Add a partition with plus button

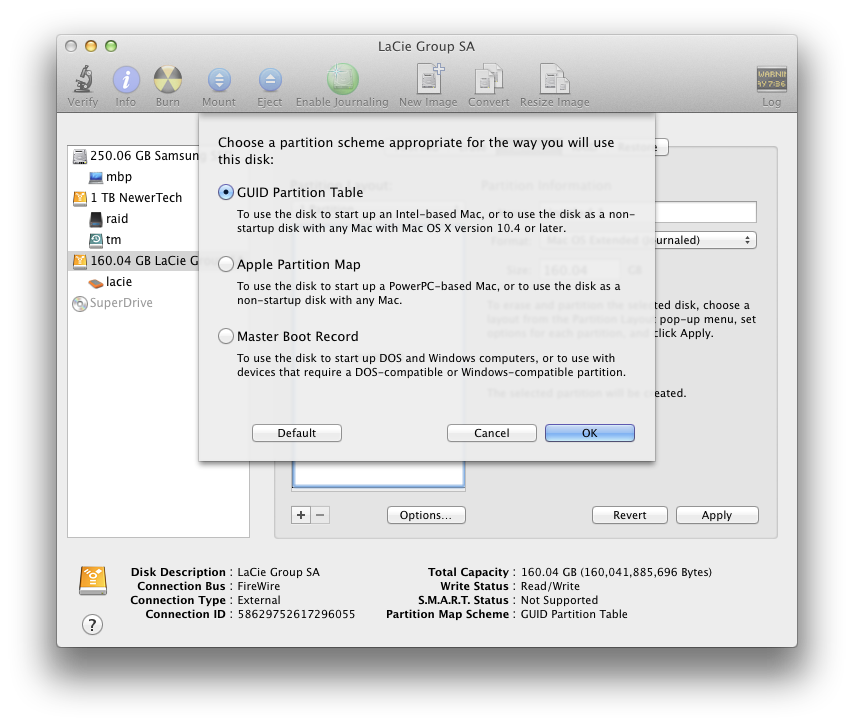point(301,515)
